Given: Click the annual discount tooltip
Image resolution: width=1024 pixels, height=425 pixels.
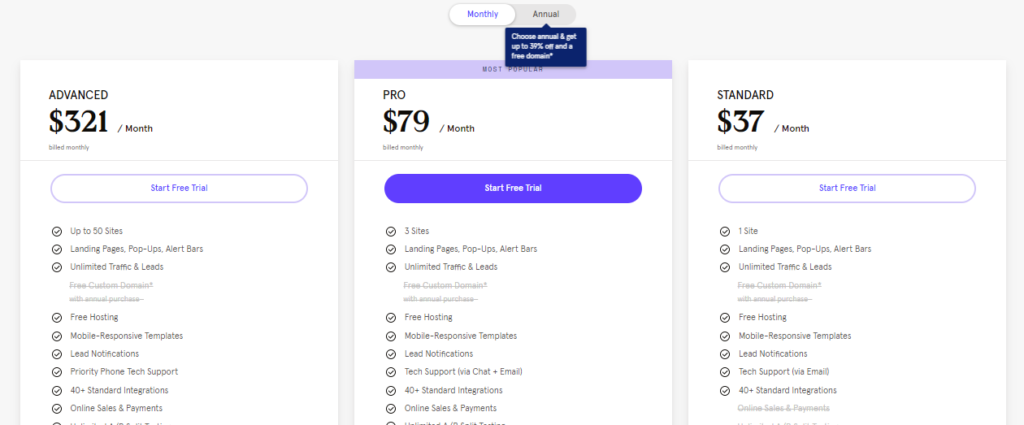Looking at the screenshot, I should pos(545,47).
